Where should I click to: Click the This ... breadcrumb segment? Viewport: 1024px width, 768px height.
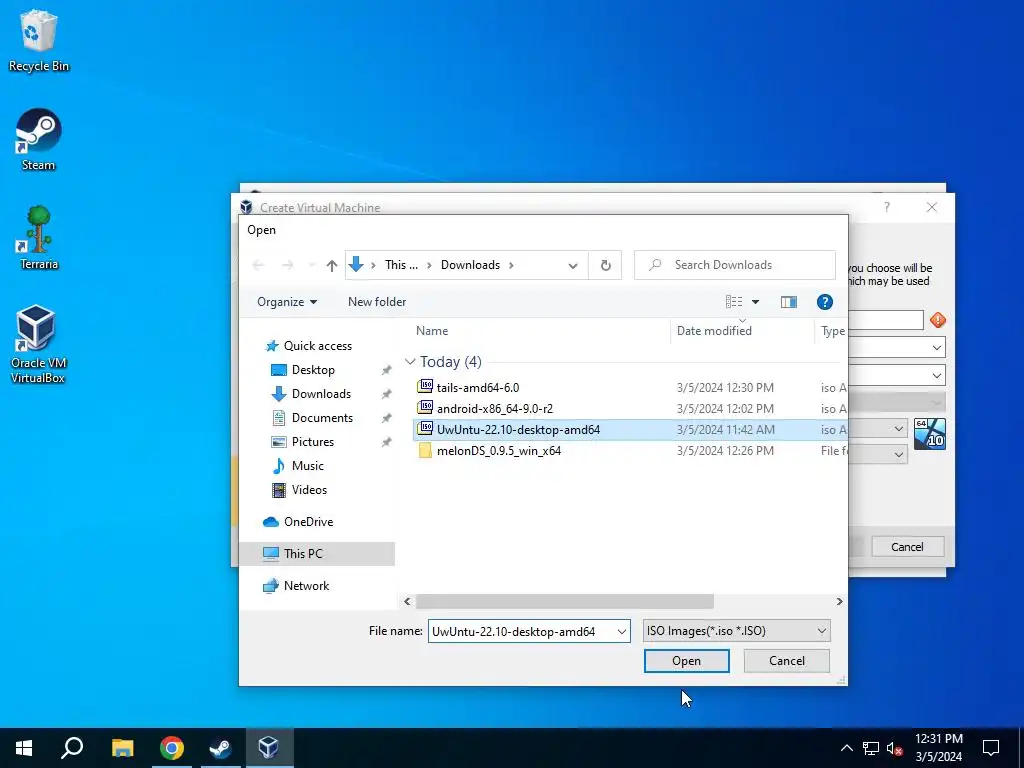click(x=401, y=264)
